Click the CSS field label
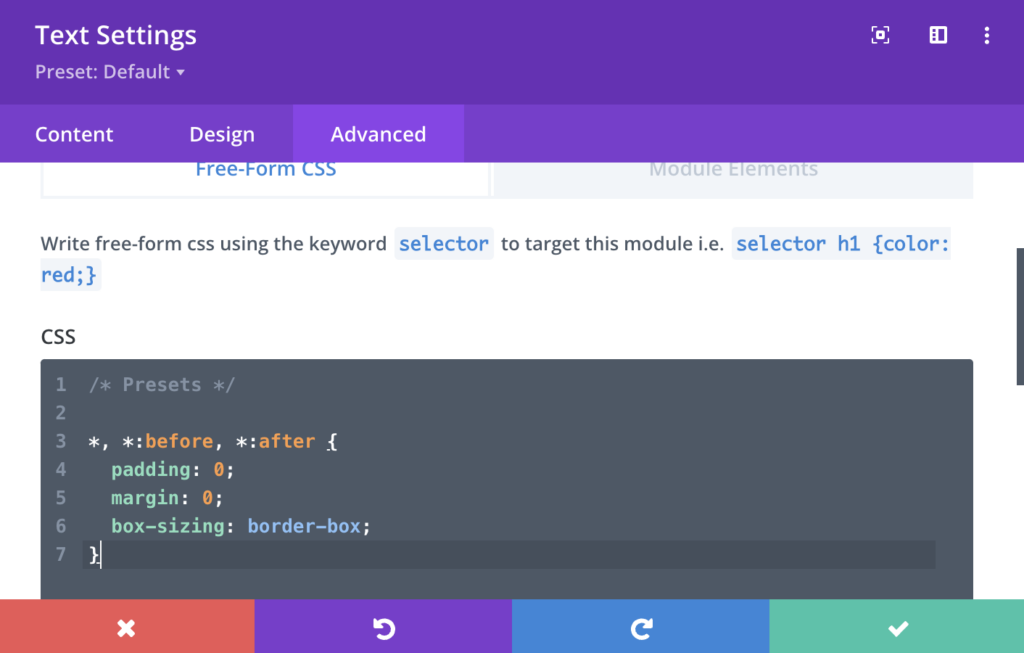Screen dimensions: 1024x653 pyautogui.click(x=58, y=337)
